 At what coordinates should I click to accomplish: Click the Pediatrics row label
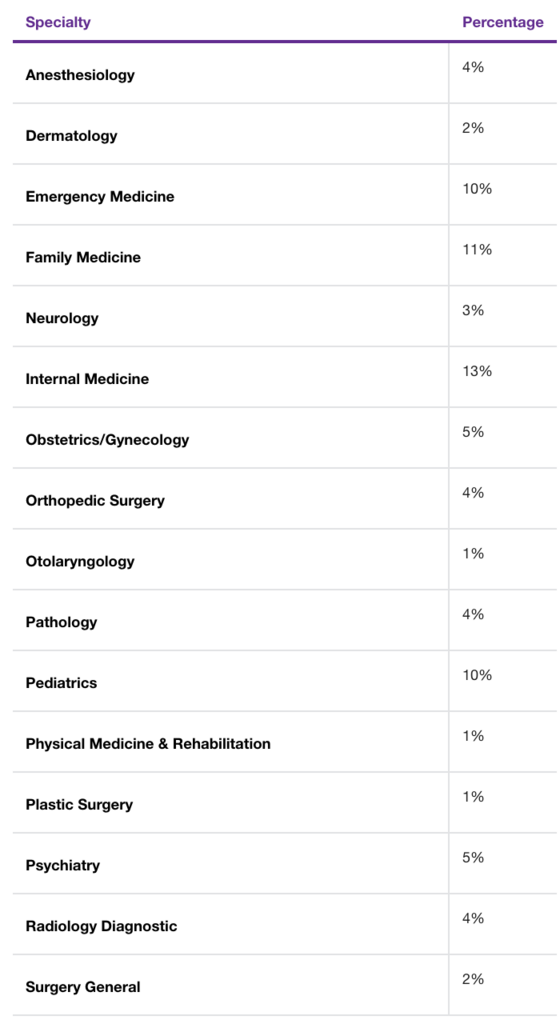61,682
